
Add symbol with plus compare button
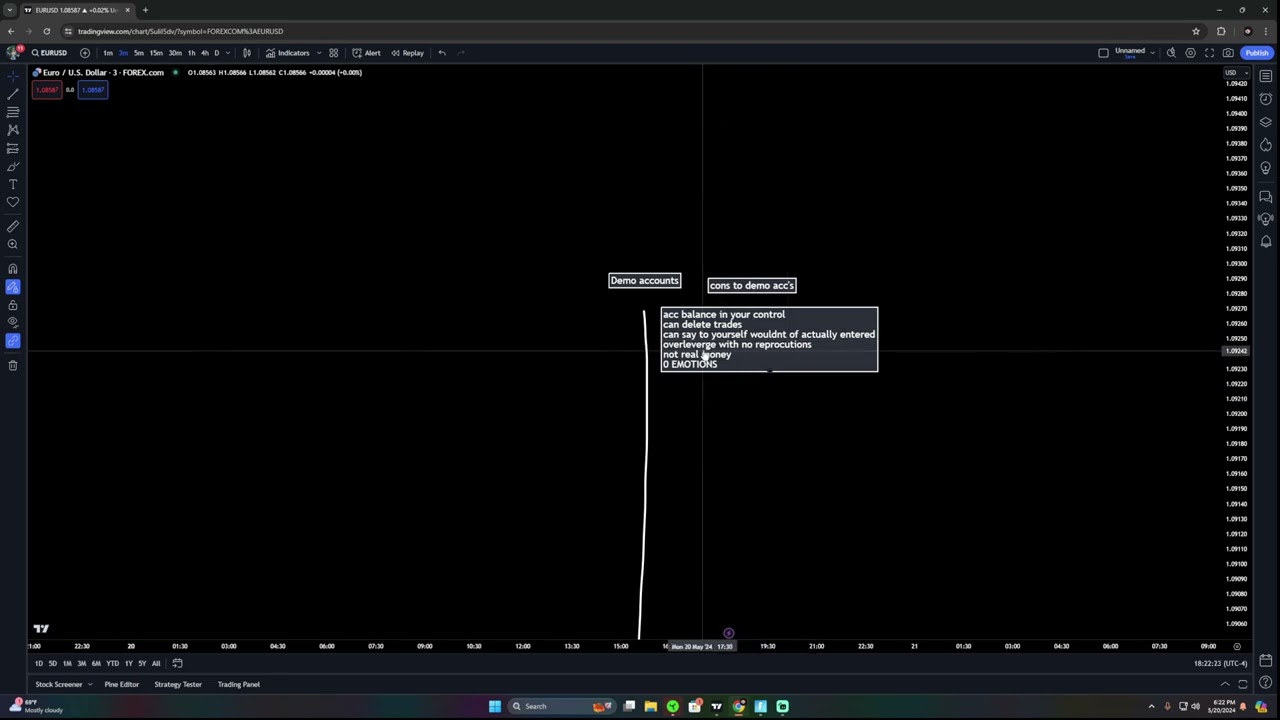coord(85,53)
